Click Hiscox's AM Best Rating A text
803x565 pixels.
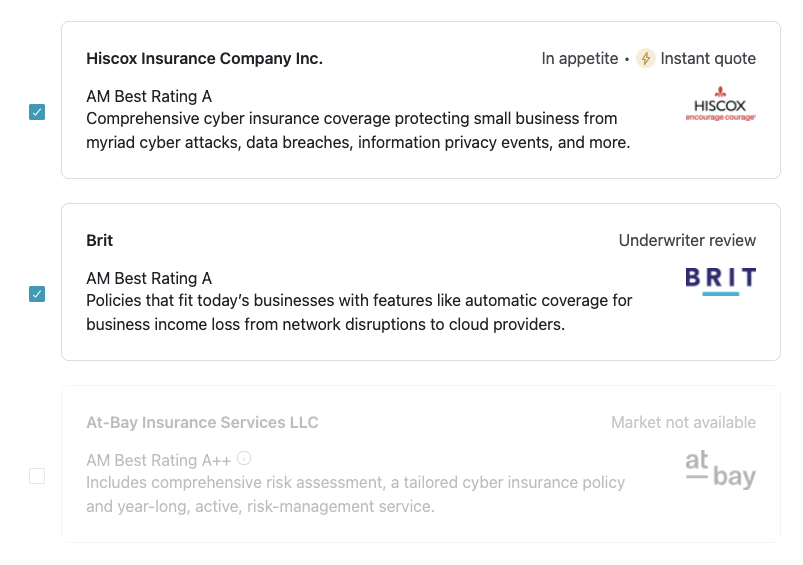point(149,96)
